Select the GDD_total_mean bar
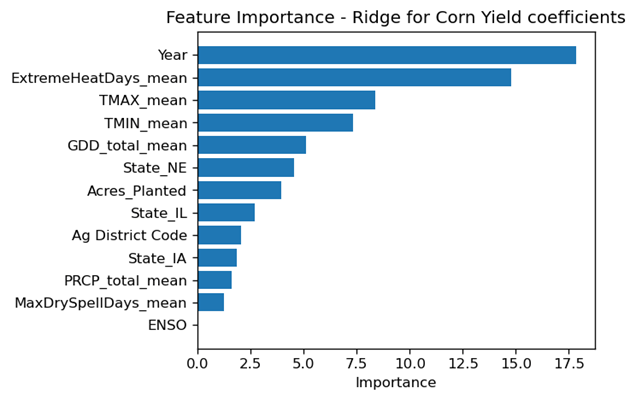Image resolution: width=636 pixels, height=400 pixels. pos(251,145)
